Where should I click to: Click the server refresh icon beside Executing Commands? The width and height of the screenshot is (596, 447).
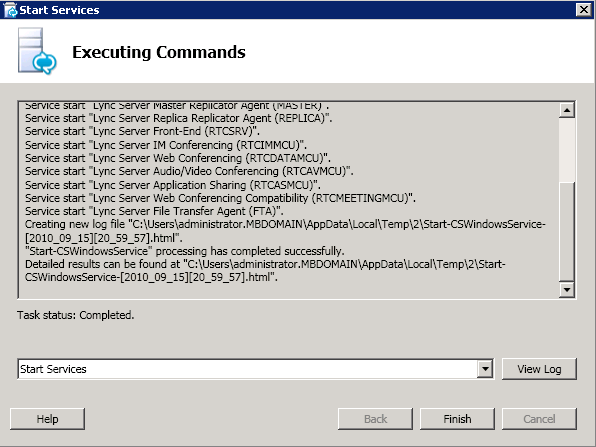pyautogui.click(x=37, y=51)
